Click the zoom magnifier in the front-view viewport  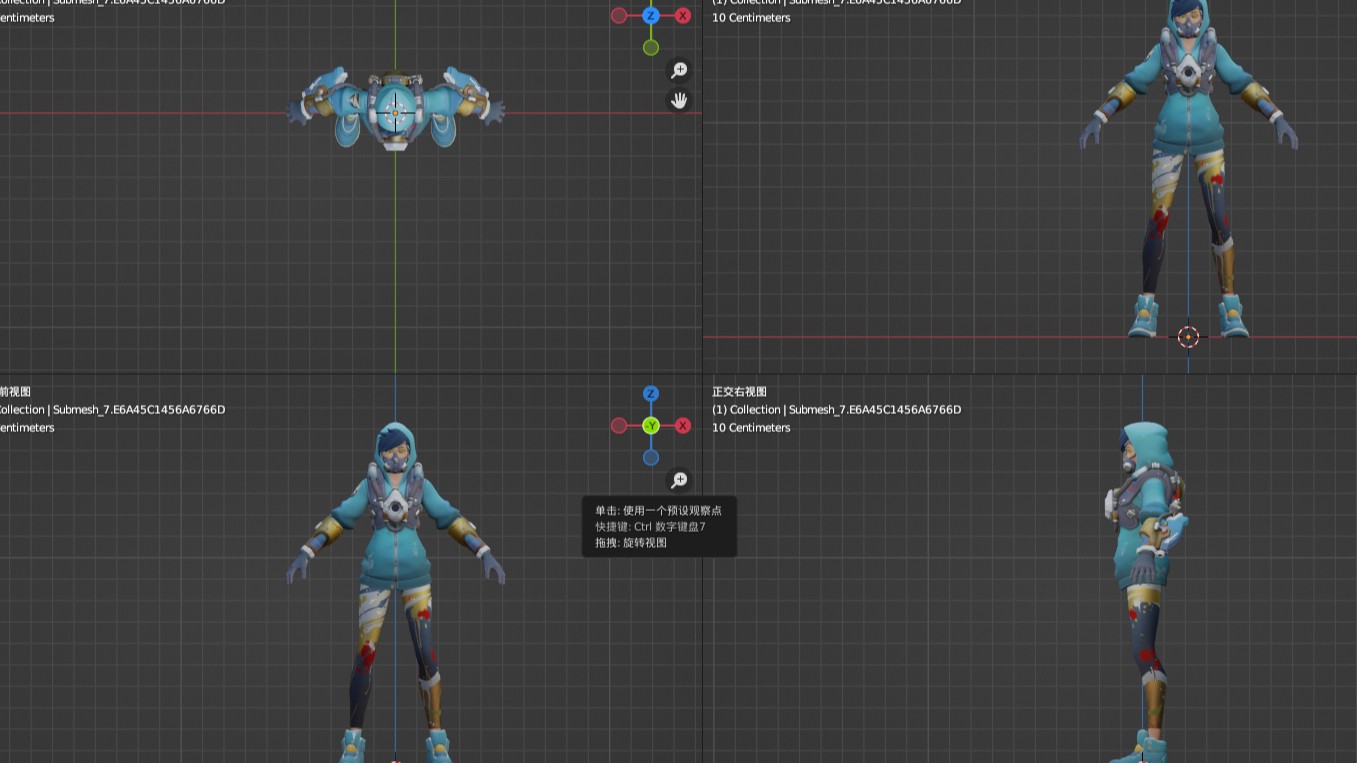[679, 481]
